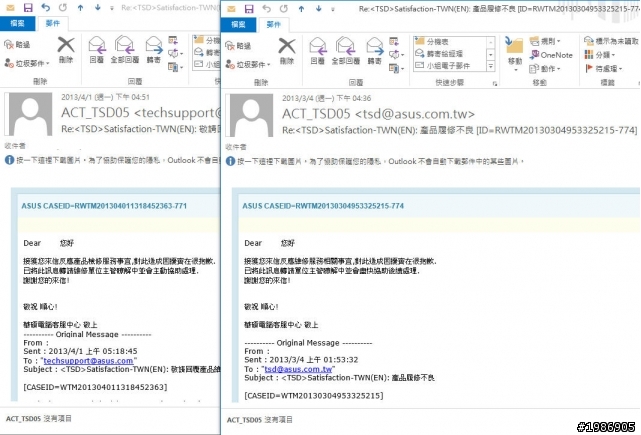Image resolution: width=641 pixels, height=435 pixels.
Task: Click ASUS CASEID header ending 215-774
Action: [323, 206]
